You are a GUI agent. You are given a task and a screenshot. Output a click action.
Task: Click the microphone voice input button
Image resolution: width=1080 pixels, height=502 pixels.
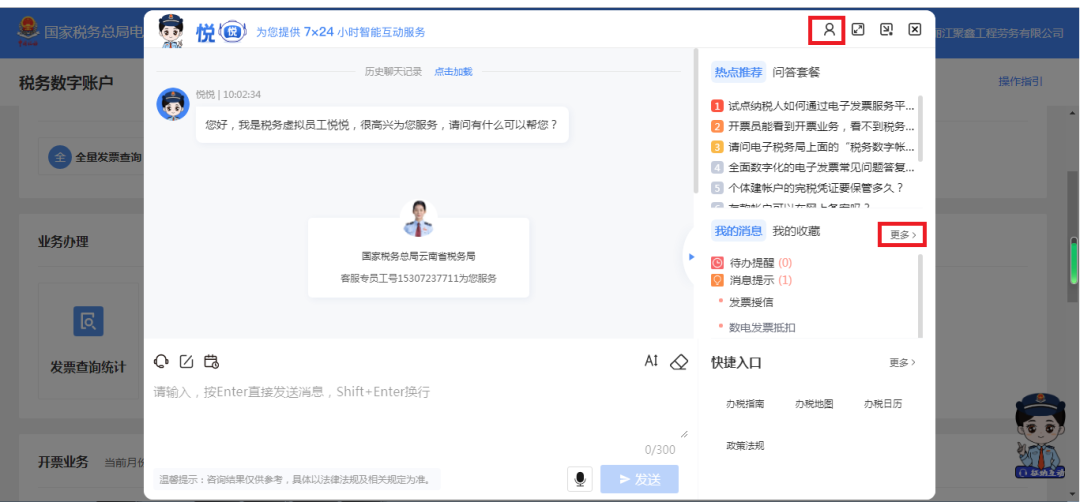coord(580,479)
